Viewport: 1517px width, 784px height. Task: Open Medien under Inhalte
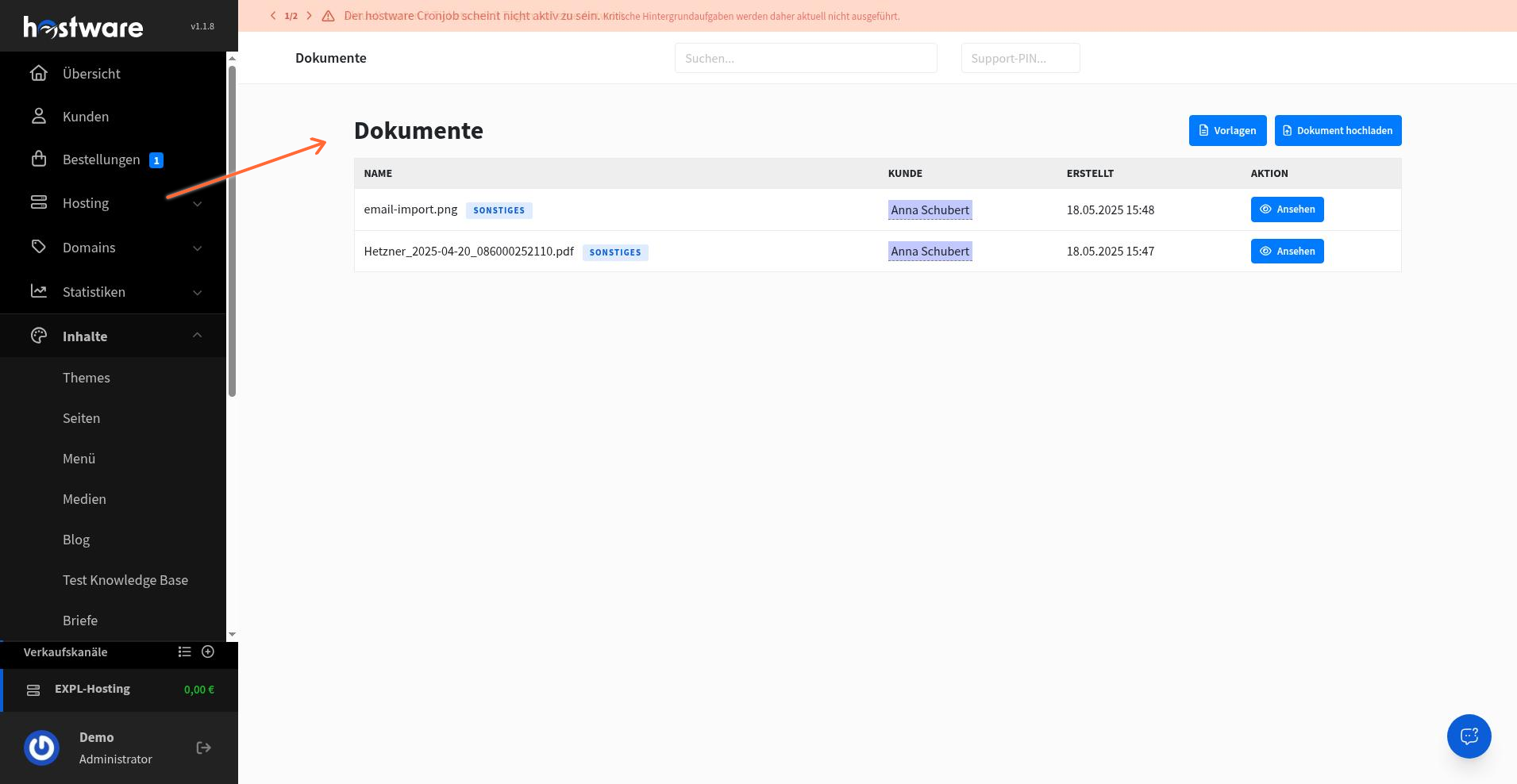85,499
